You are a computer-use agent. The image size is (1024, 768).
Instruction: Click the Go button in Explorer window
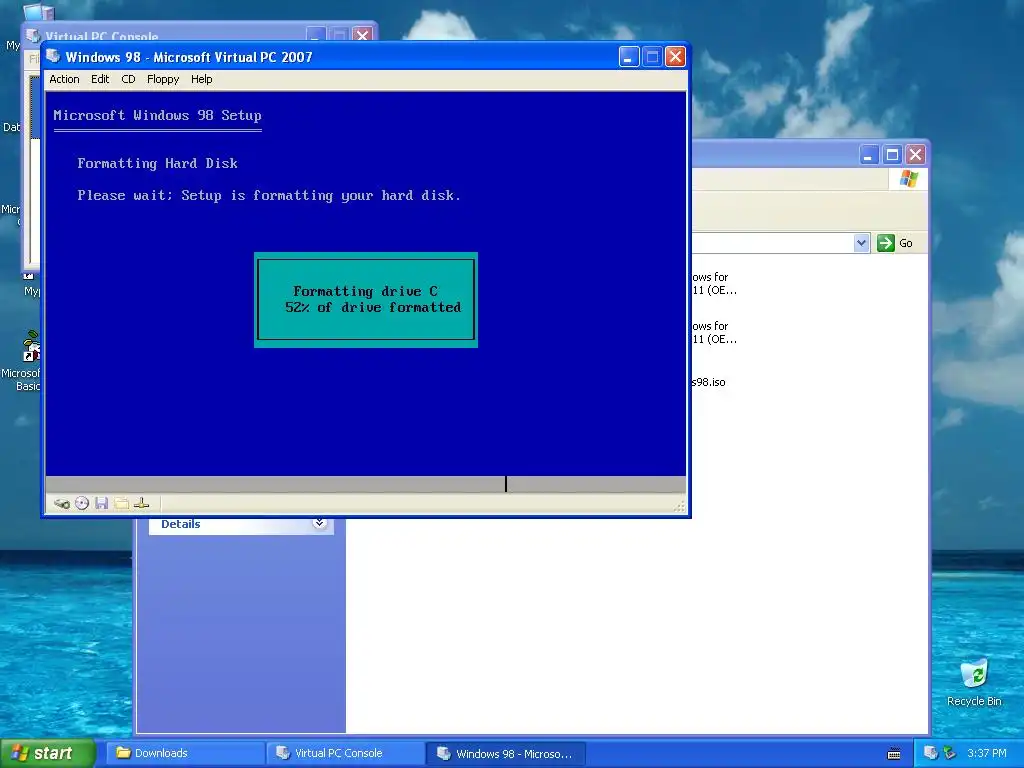[895, 243]
